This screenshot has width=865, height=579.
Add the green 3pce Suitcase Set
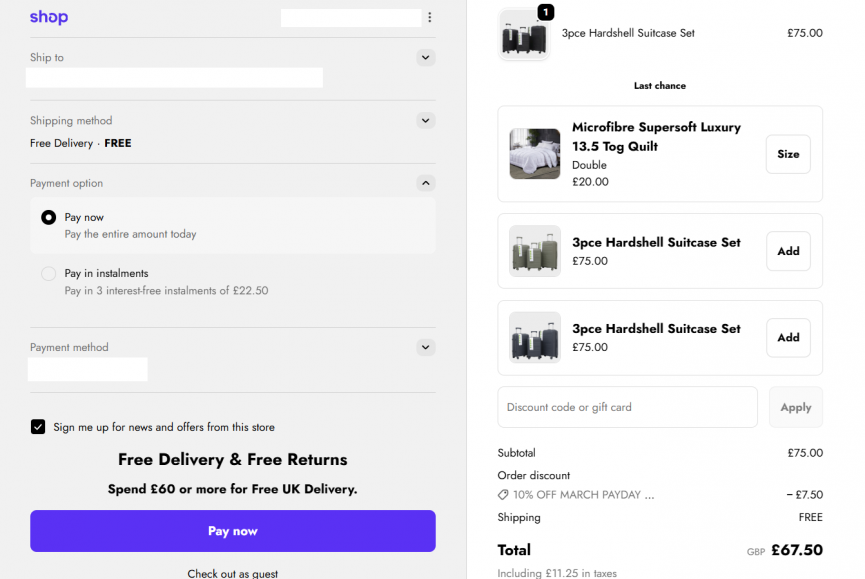788,251
